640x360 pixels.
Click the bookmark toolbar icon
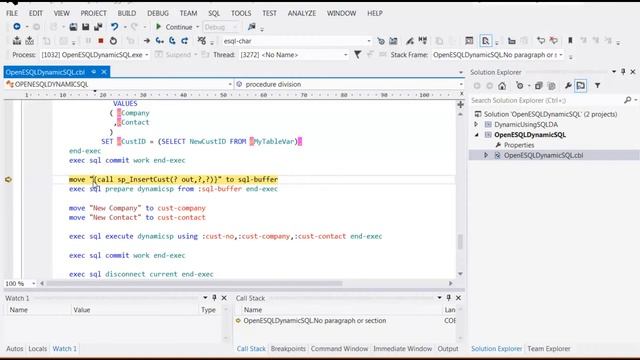click(570, 41)
